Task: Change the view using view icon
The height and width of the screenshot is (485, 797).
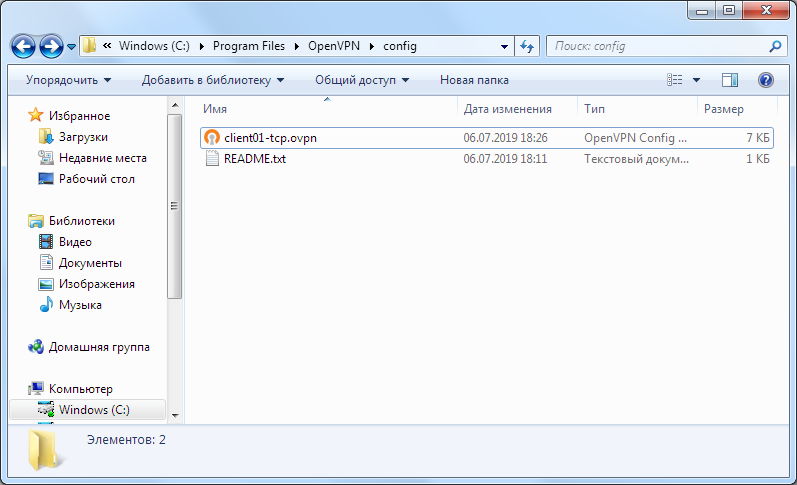Action: 675,80
